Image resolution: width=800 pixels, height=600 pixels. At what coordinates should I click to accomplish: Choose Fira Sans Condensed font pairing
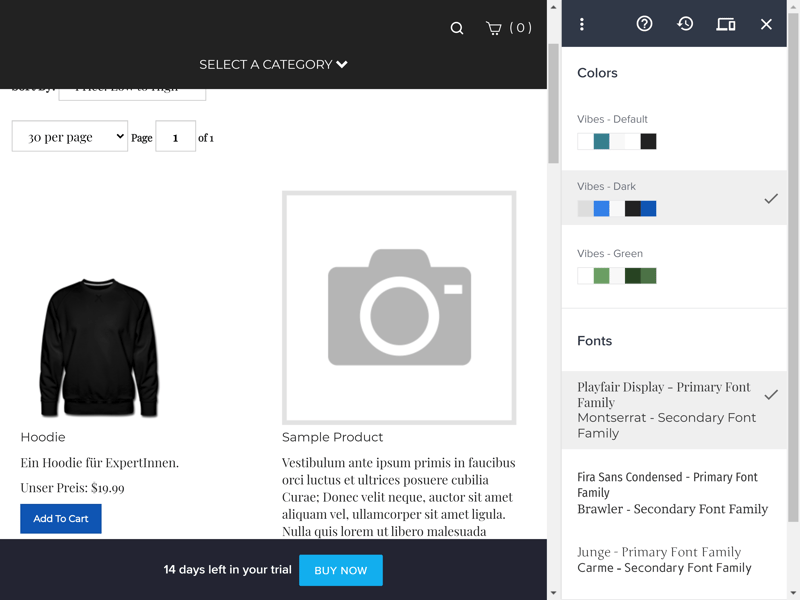coord(673,493)
